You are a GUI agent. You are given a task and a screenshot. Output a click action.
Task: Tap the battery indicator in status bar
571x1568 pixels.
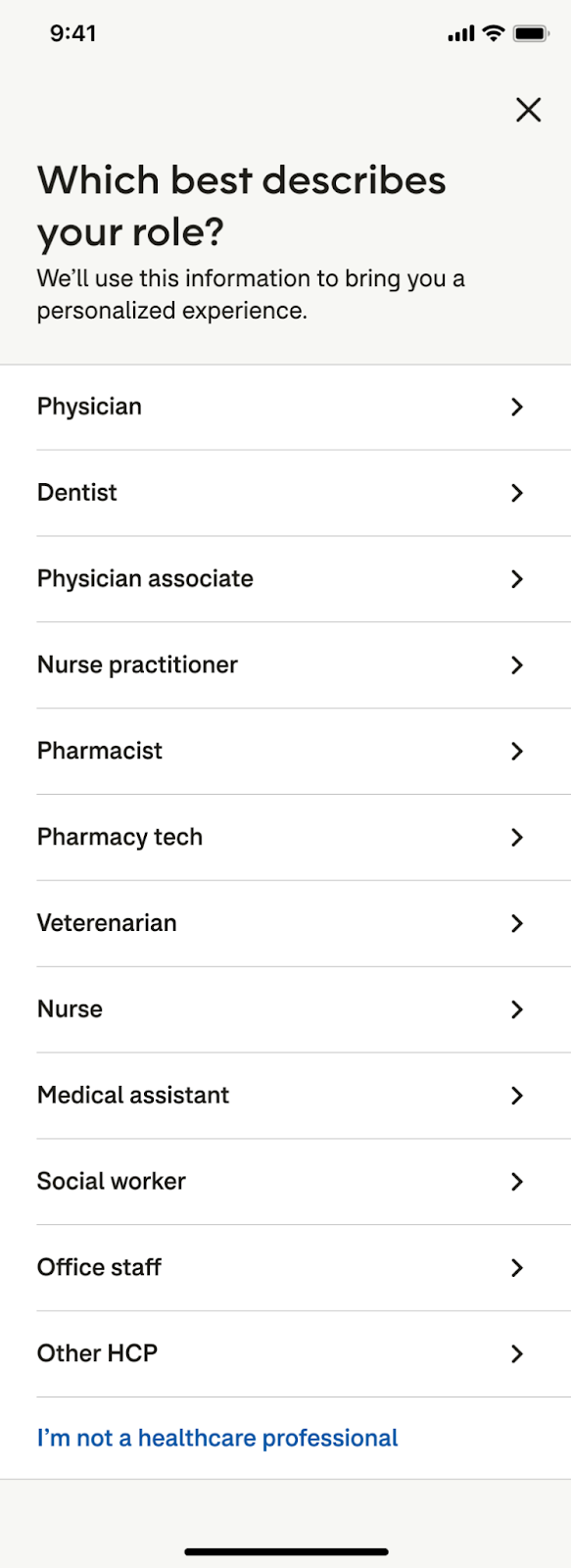[532, 34]
